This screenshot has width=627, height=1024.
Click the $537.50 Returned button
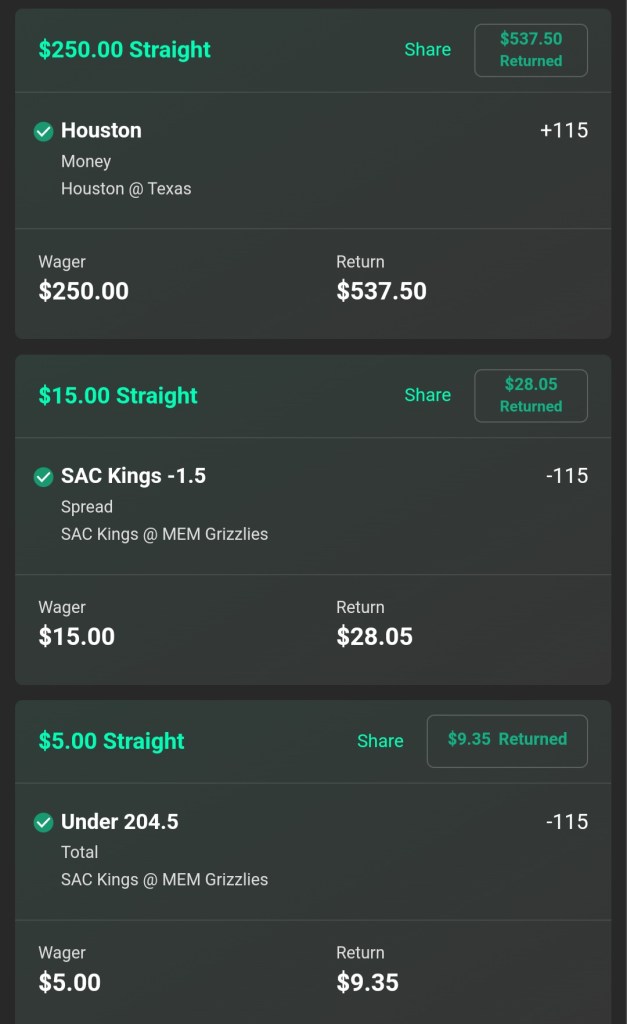pos(530,50)
